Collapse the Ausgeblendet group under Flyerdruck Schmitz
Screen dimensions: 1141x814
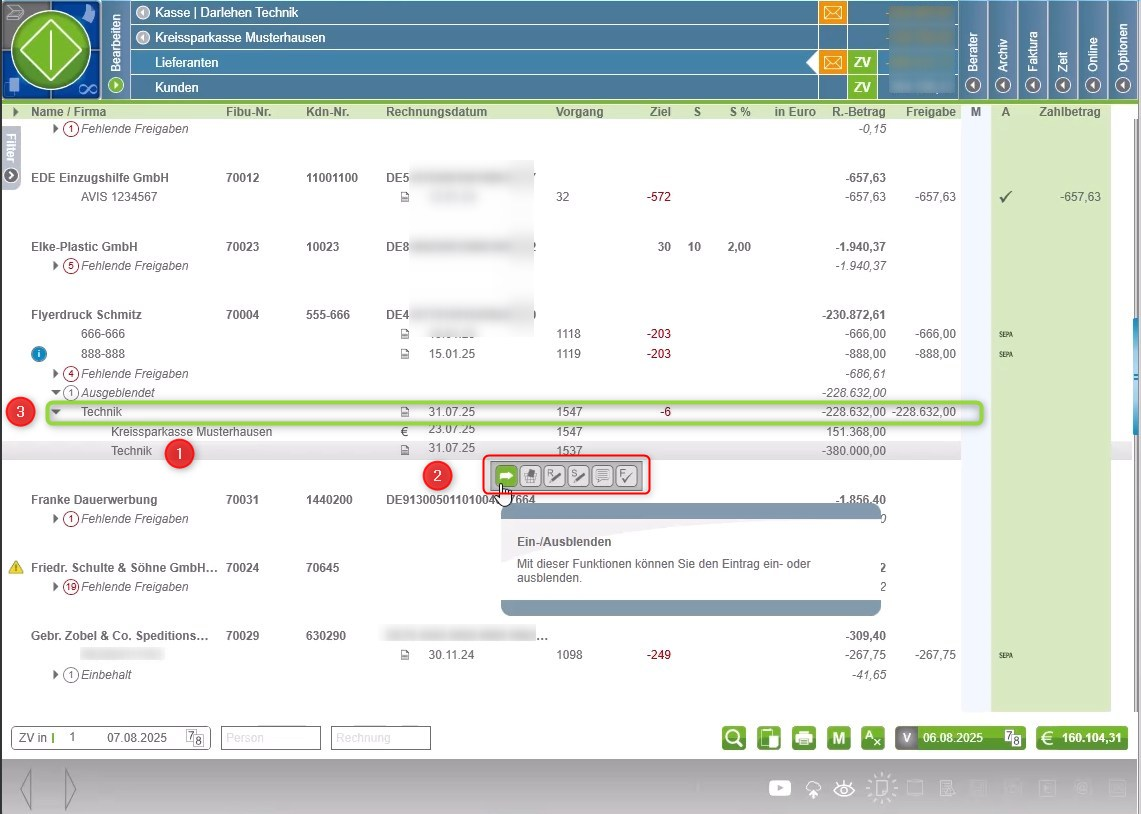pos(56,393)
